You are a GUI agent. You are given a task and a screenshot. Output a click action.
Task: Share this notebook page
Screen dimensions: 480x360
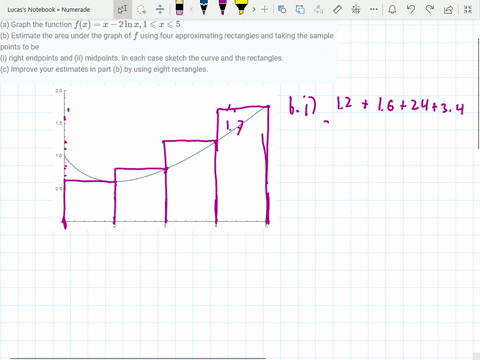448,9
